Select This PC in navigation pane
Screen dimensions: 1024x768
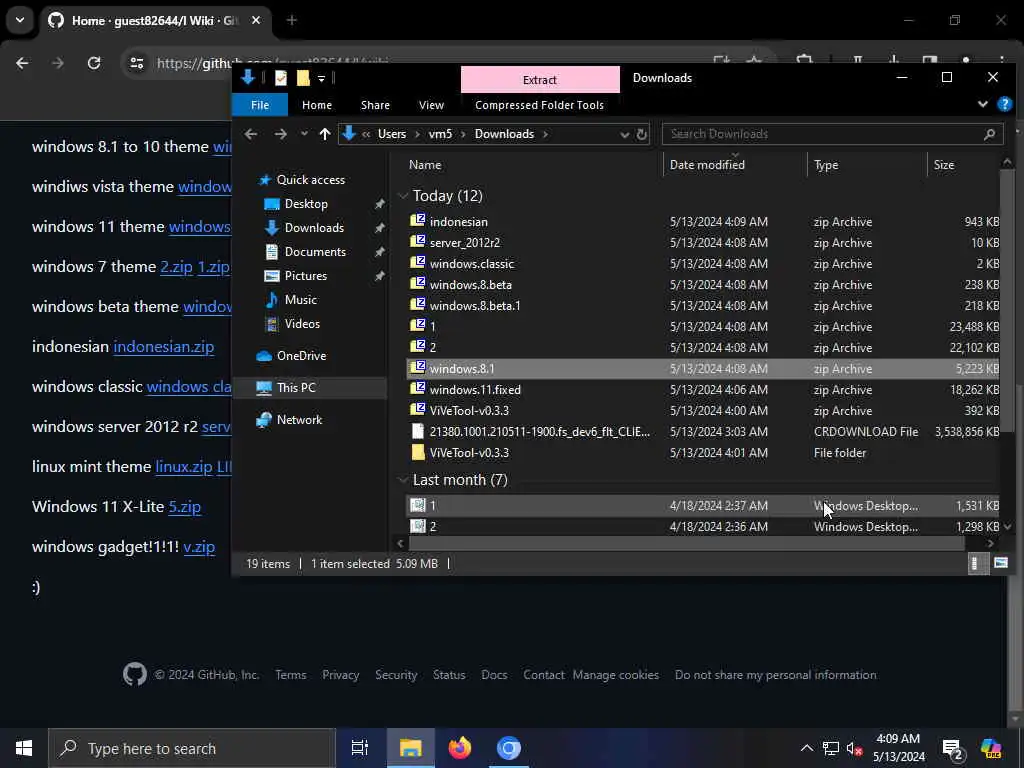[296, 387]
